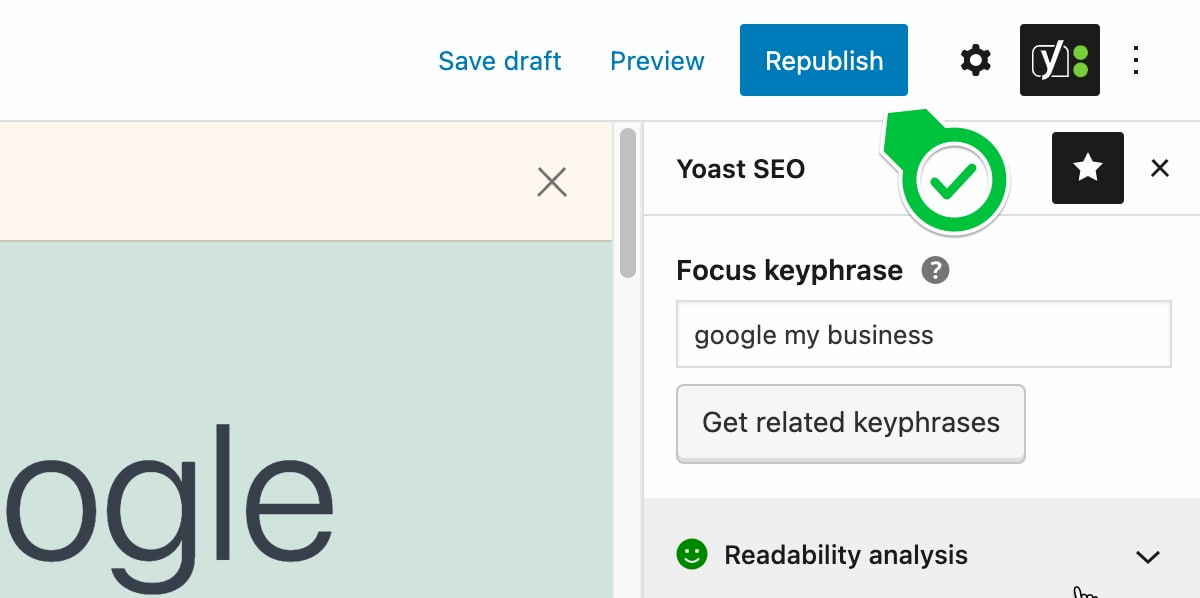Screen dimensions: 1200x598
Task: Click Save draft
Action: (x=499, y=61)
